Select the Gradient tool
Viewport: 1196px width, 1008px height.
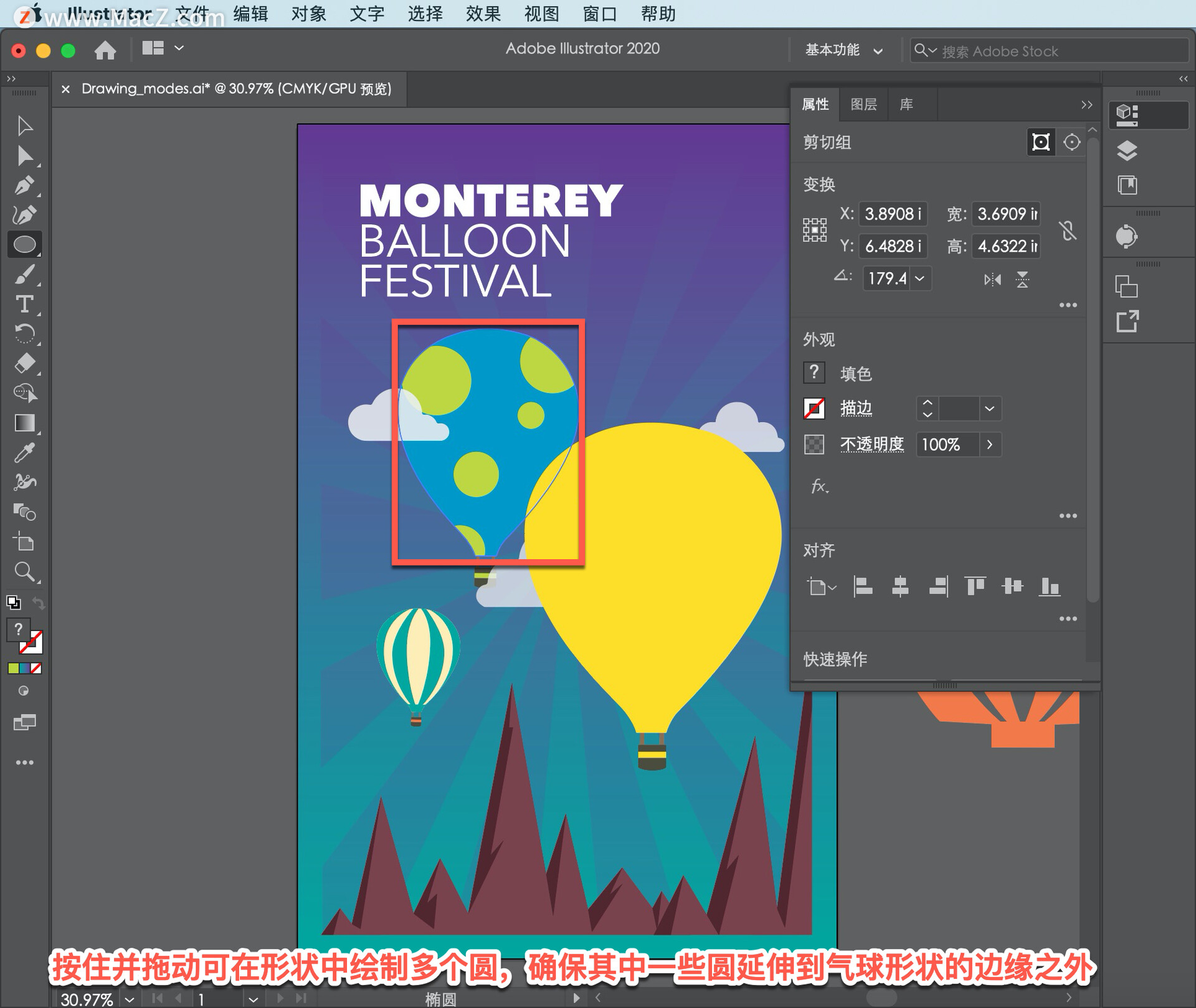pos(24,423)
